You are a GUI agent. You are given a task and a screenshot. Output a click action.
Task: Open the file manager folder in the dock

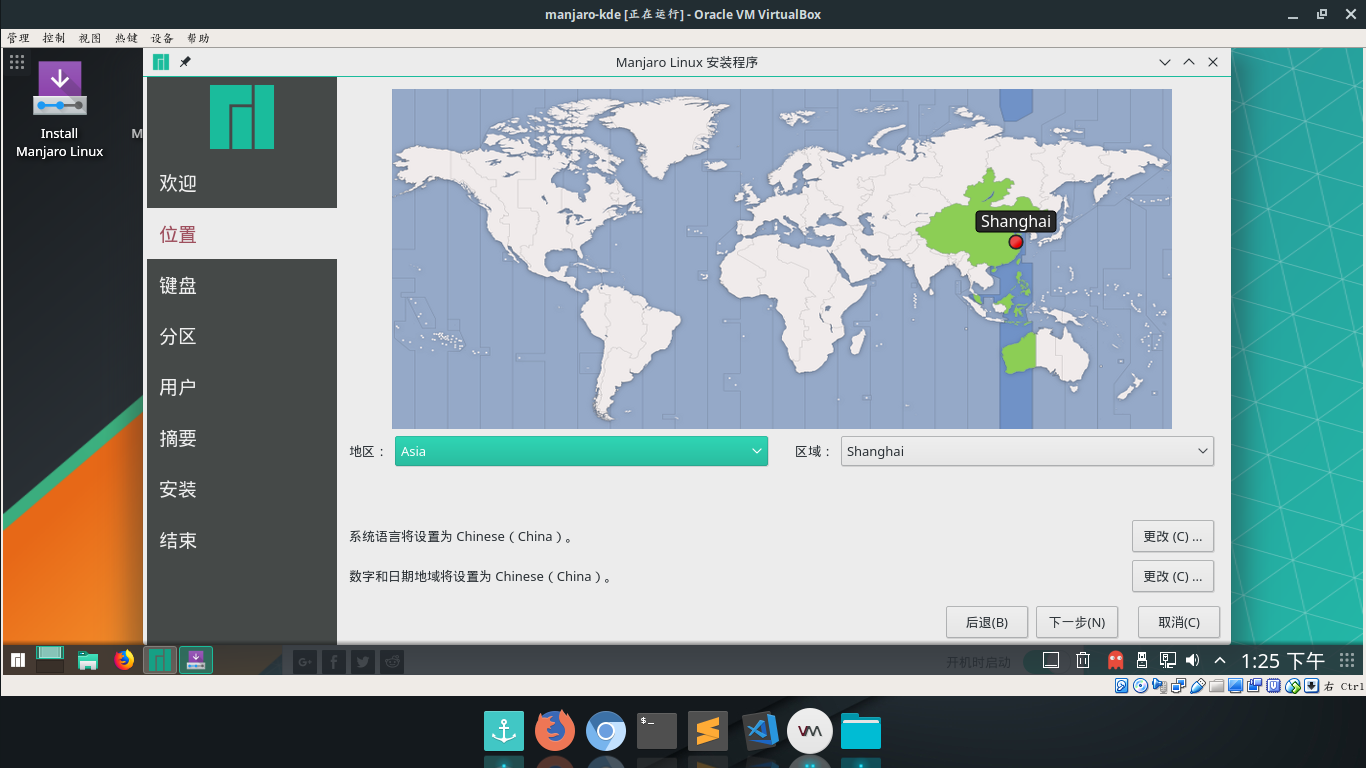(861, 731)
